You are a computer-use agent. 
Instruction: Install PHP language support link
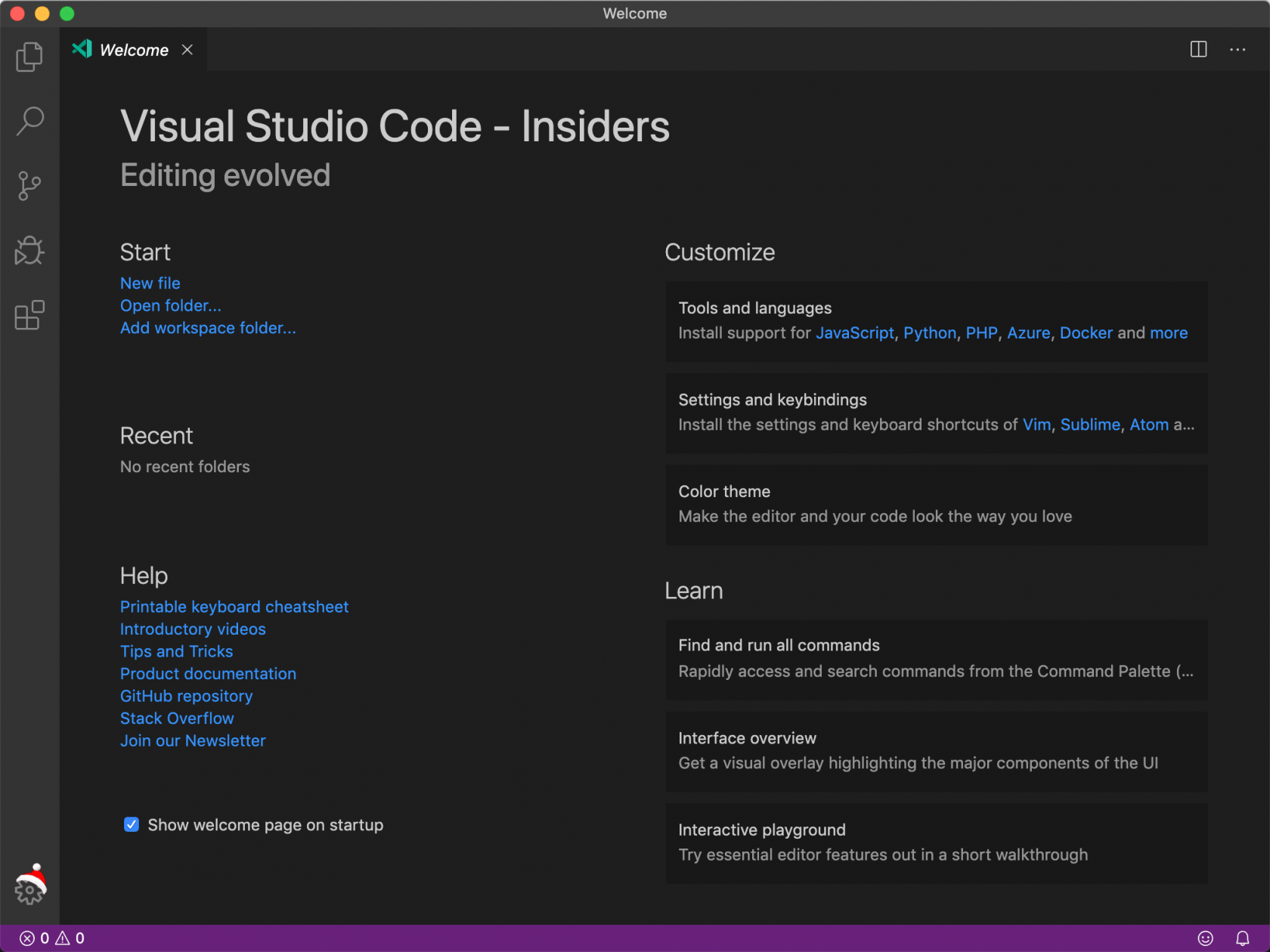pos(981,333)
